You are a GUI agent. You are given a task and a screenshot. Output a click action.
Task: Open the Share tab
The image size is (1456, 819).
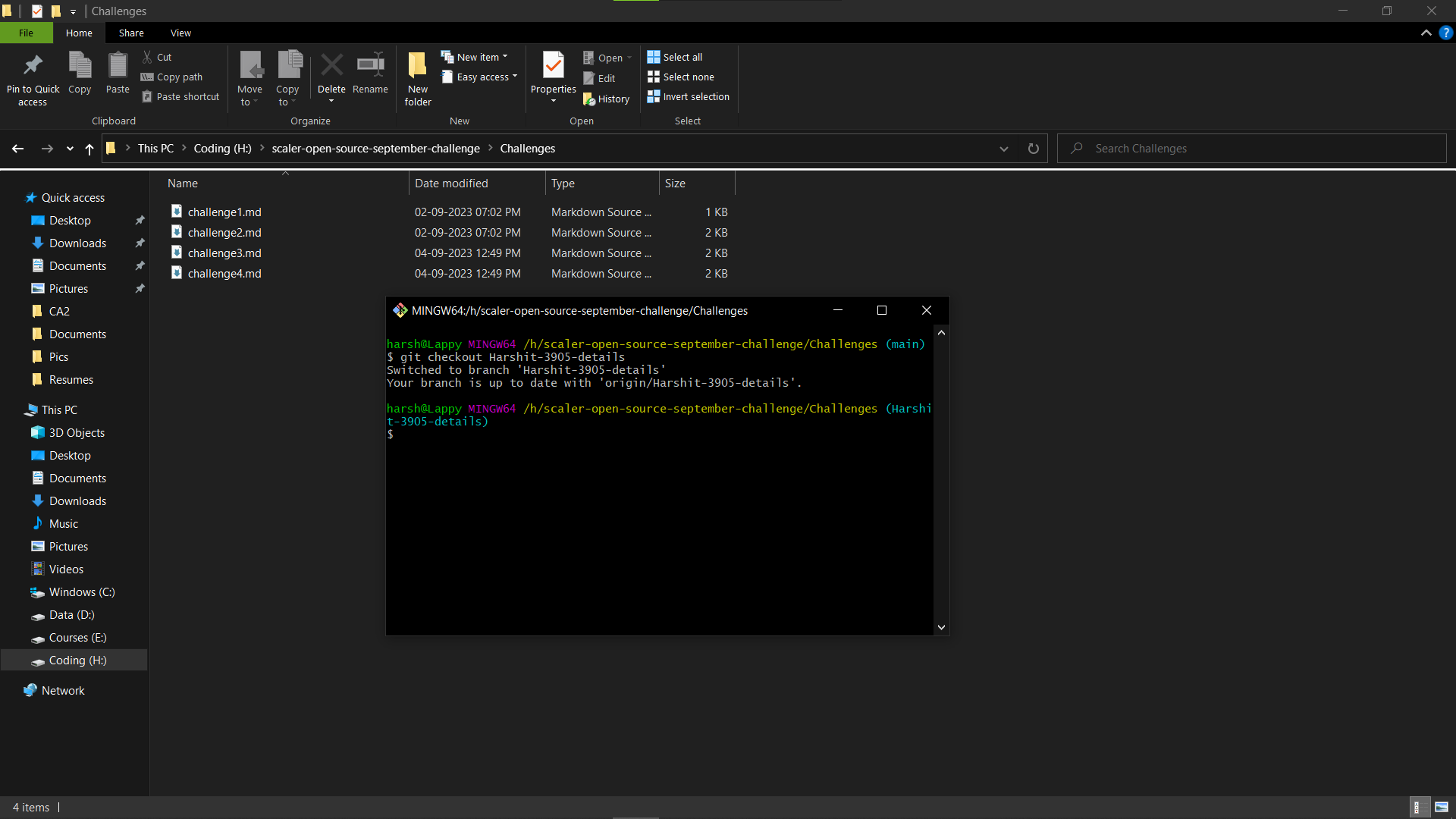click(131, 33)
